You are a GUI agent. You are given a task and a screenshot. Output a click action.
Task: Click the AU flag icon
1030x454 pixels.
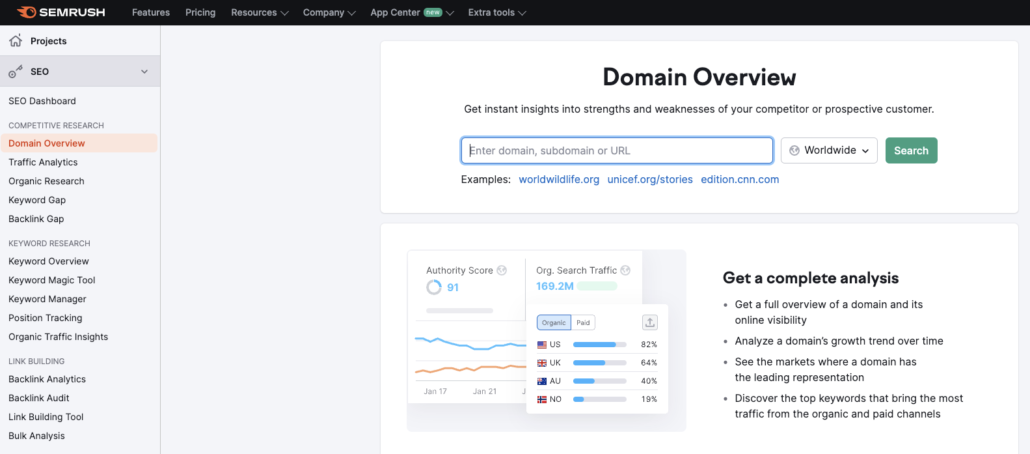(542, 381)
